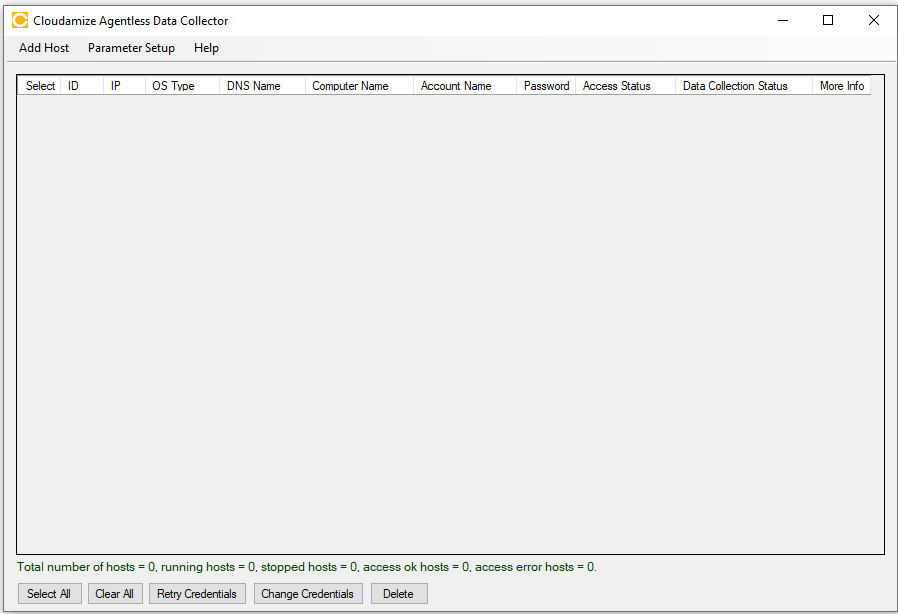This screenshot has height=614, width=898.
Task: Open the Parameter Setup menu
Action: point(131,48)
